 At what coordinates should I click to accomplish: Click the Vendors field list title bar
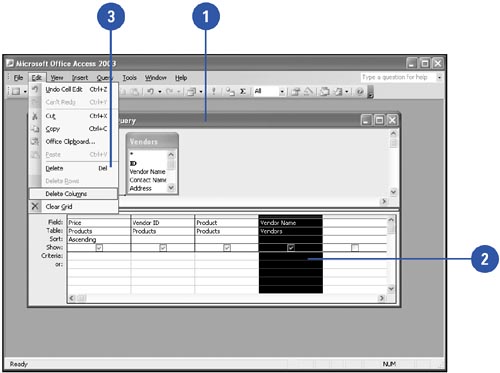tap(152, 141)
